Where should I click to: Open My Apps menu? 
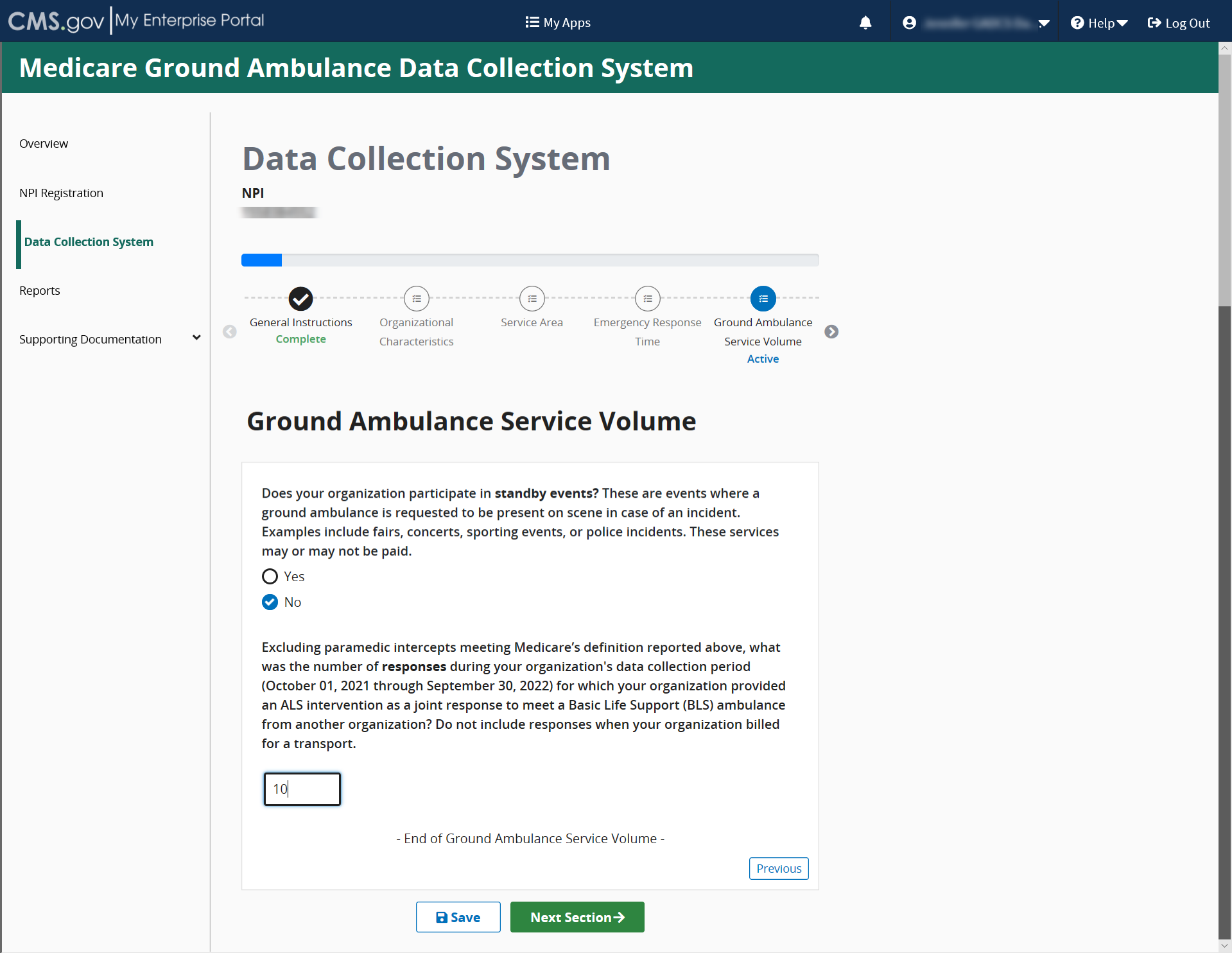click(557, 23)
